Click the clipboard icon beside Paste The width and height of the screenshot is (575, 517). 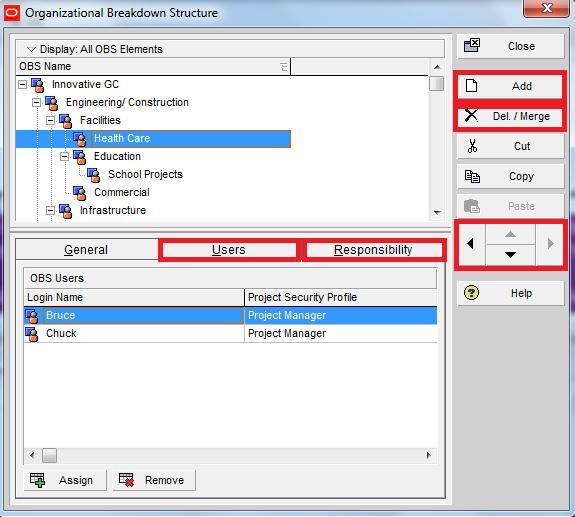tap(472, 206)
